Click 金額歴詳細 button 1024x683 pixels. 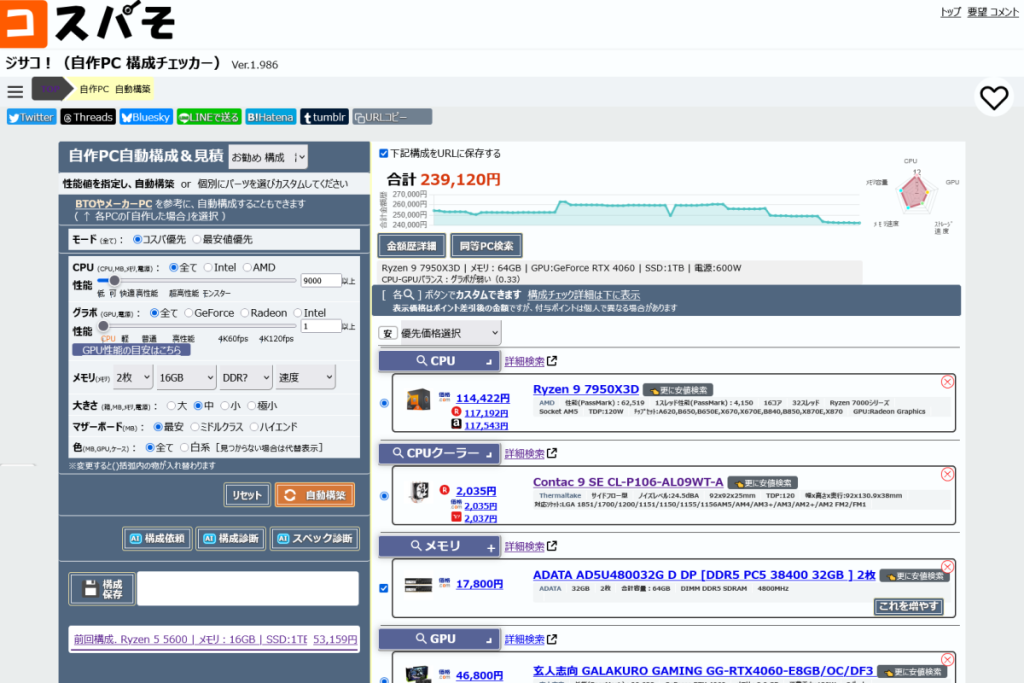(411, 246)
